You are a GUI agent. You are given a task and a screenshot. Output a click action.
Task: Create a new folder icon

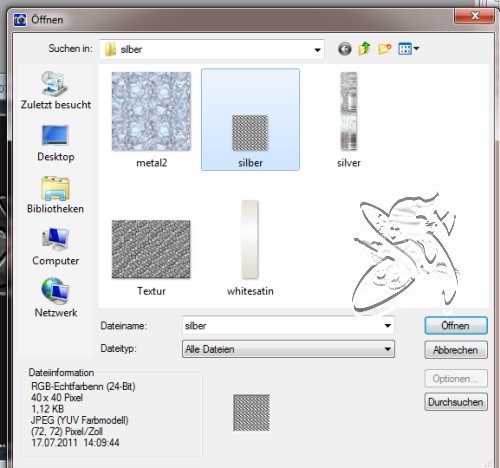tap(385, 49)
